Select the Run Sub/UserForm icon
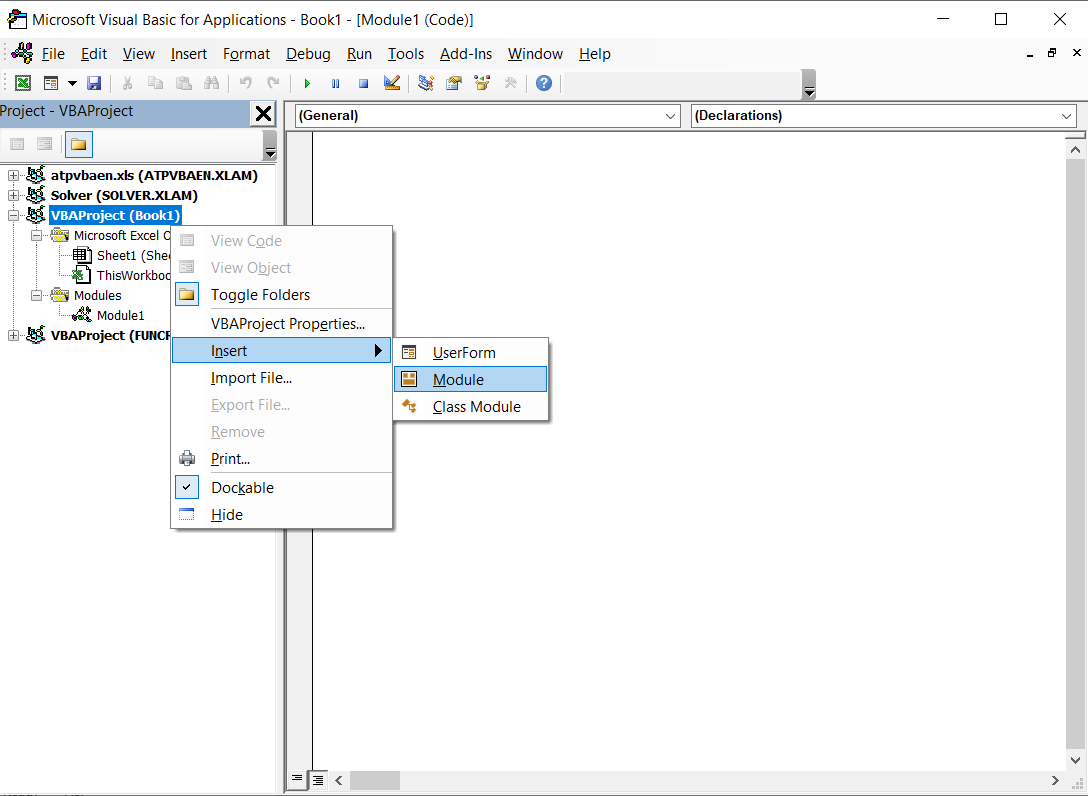Screen dimensions: 1088x796 [307, 82]
